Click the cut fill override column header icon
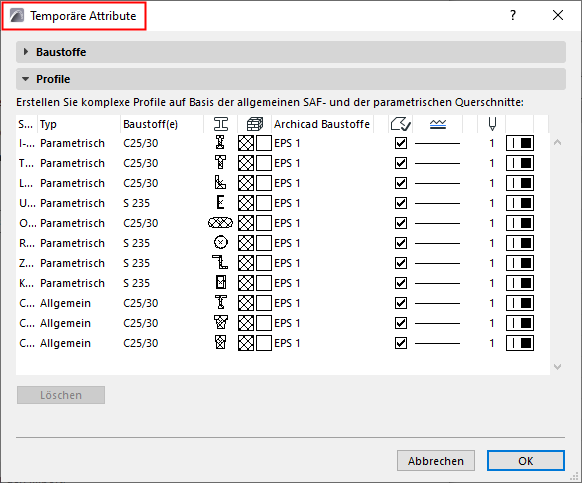Screen dimensions: 582x483 pyautogui.click(x=400, y=124)
